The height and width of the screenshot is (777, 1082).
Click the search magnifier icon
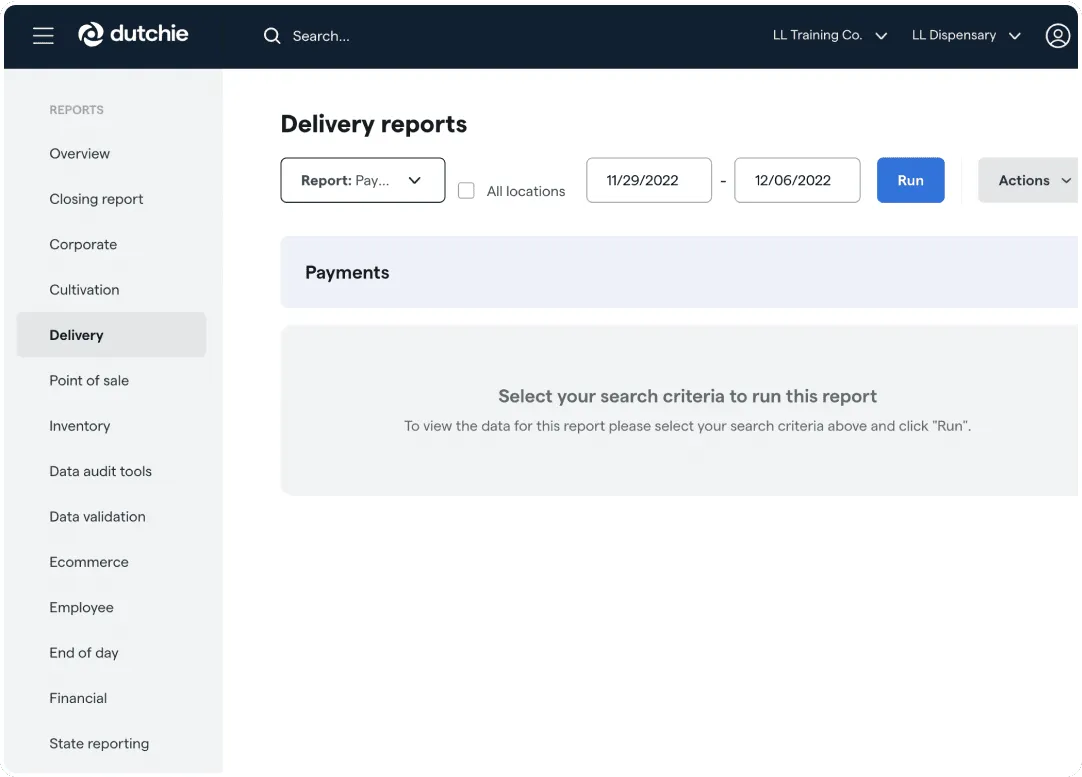[x=272, y=36]
